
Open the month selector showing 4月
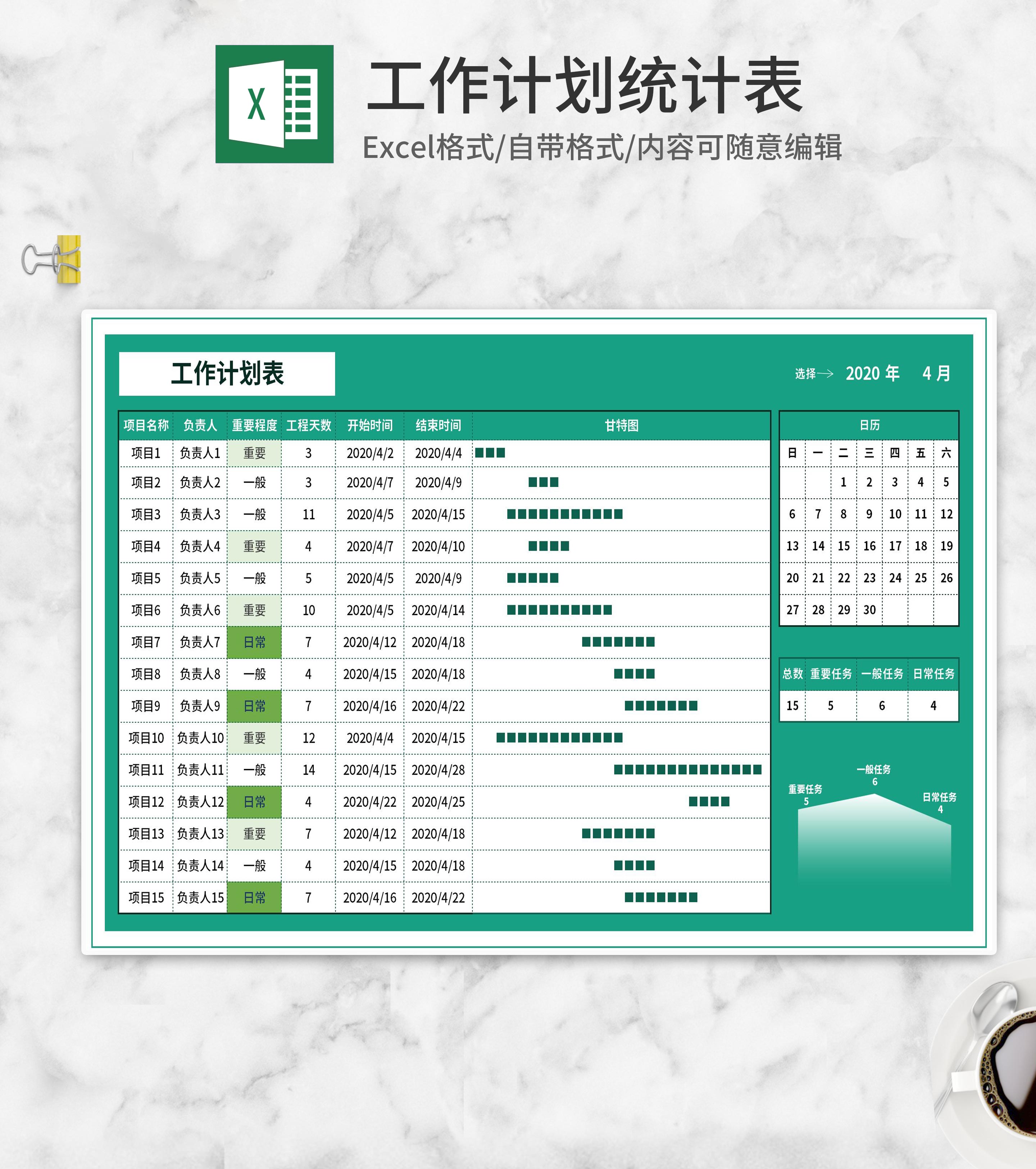click(x=936, y=373)
